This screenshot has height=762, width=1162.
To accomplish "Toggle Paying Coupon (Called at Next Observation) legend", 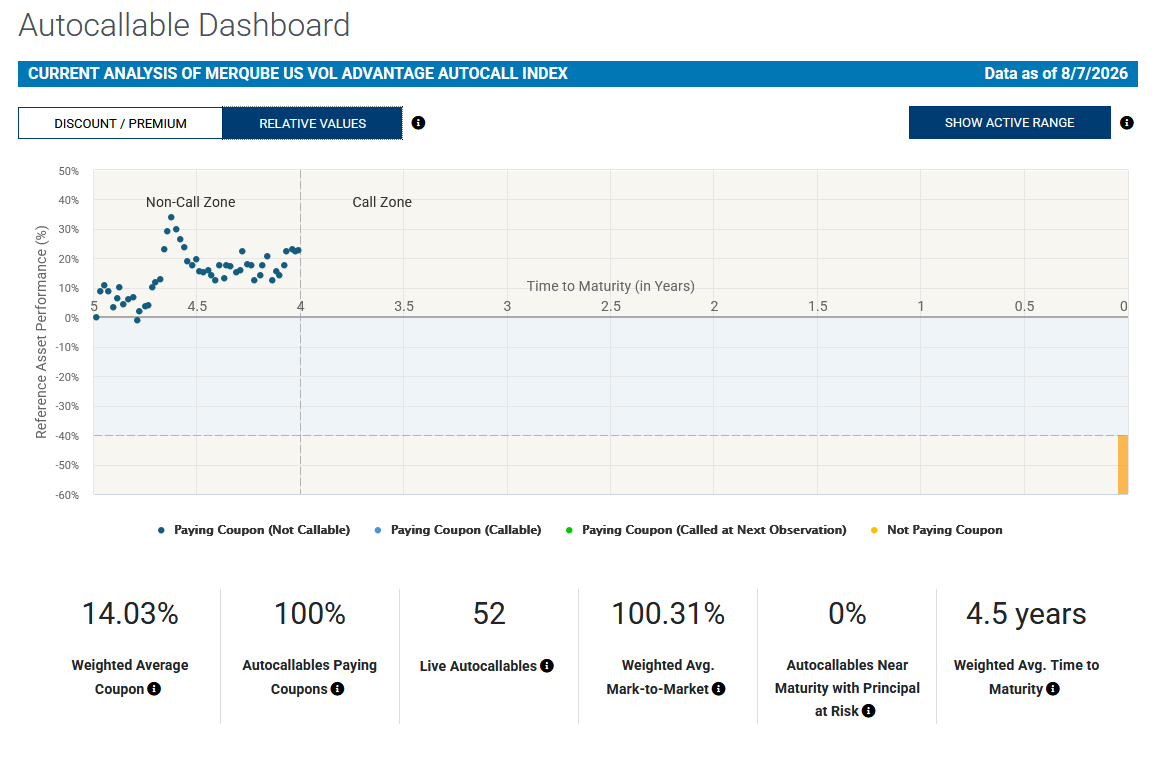I will pyautogui.click(x=706, y=530).
